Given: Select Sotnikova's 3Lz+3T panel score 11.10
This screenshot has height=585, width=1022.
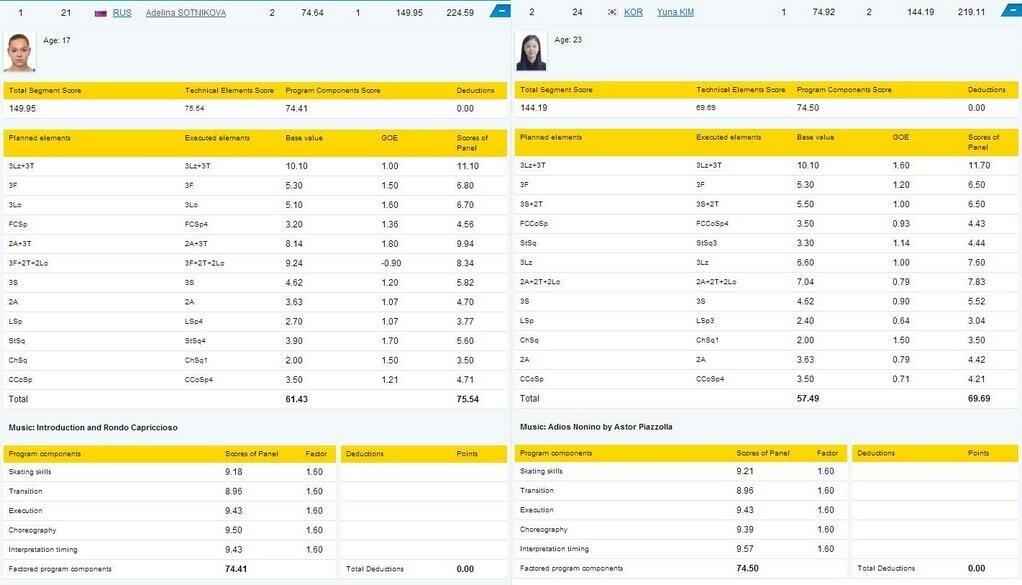Looking at the screenshot, I should 468,166.
